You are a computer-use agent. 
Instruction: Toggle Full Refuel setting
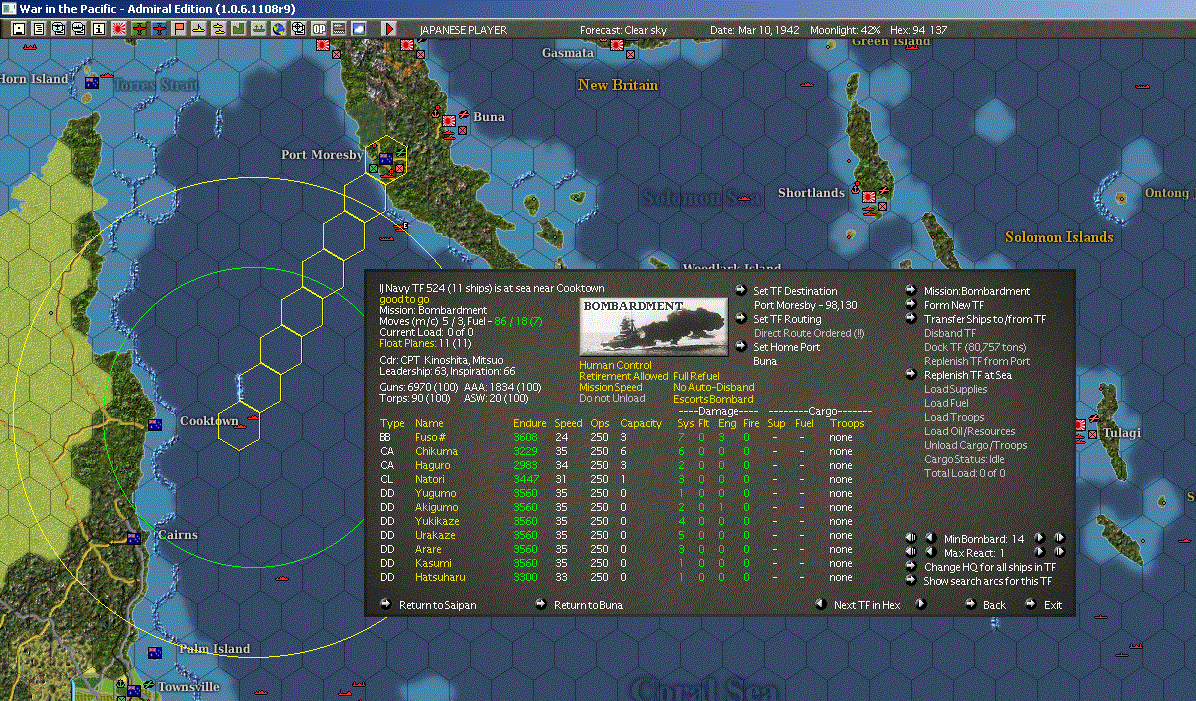coord(696,376)
